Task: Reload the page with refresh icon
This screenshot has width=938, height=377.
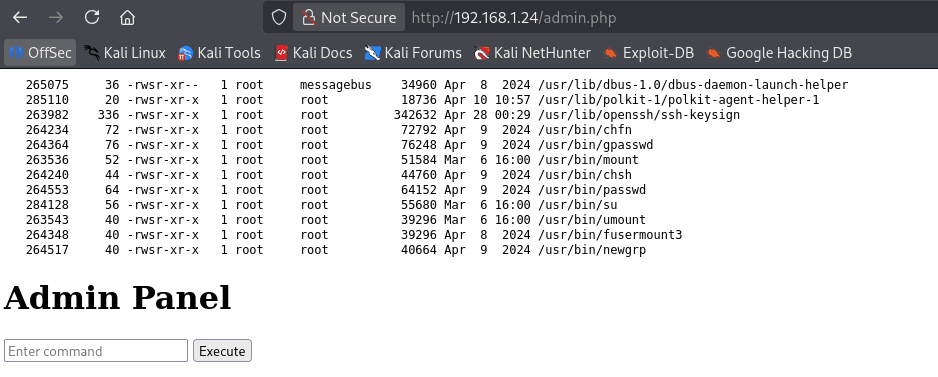Action: click(x=92, y=17)
